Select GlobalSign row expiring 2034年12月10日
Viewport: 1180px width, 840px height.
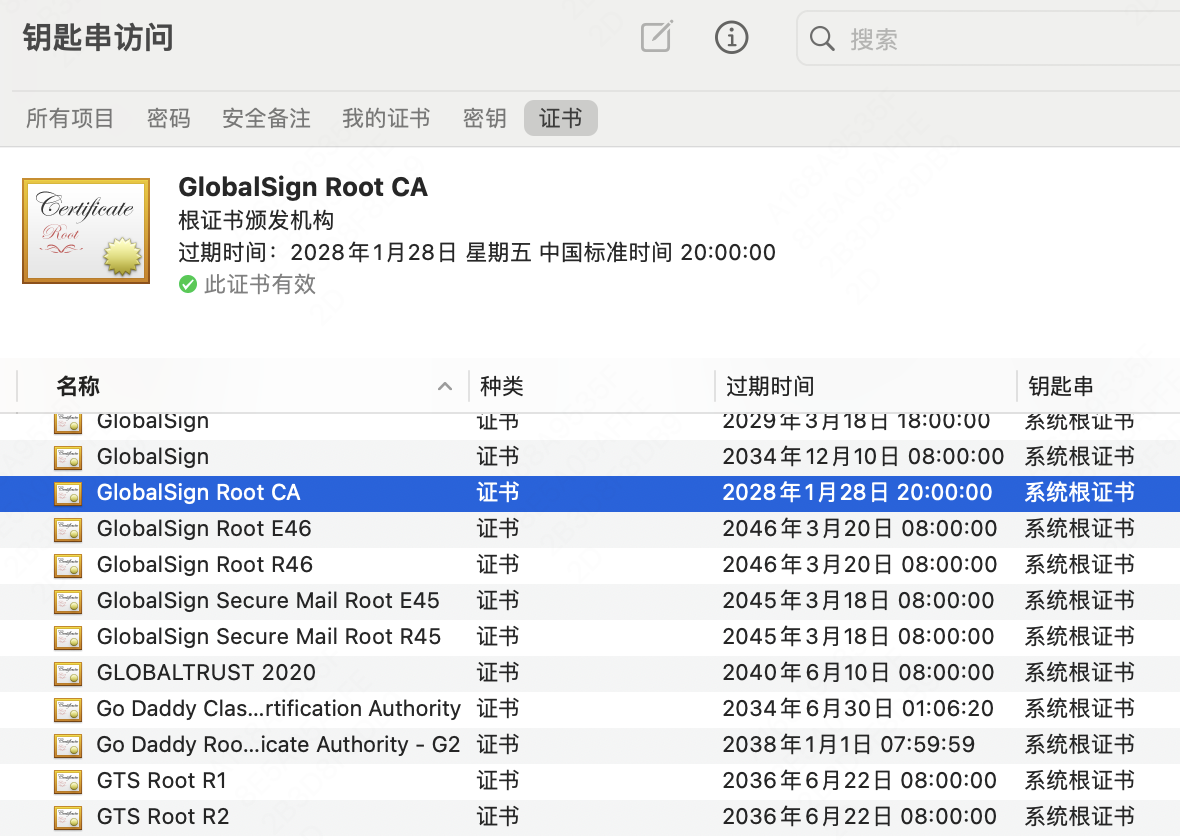coord(590,458)
